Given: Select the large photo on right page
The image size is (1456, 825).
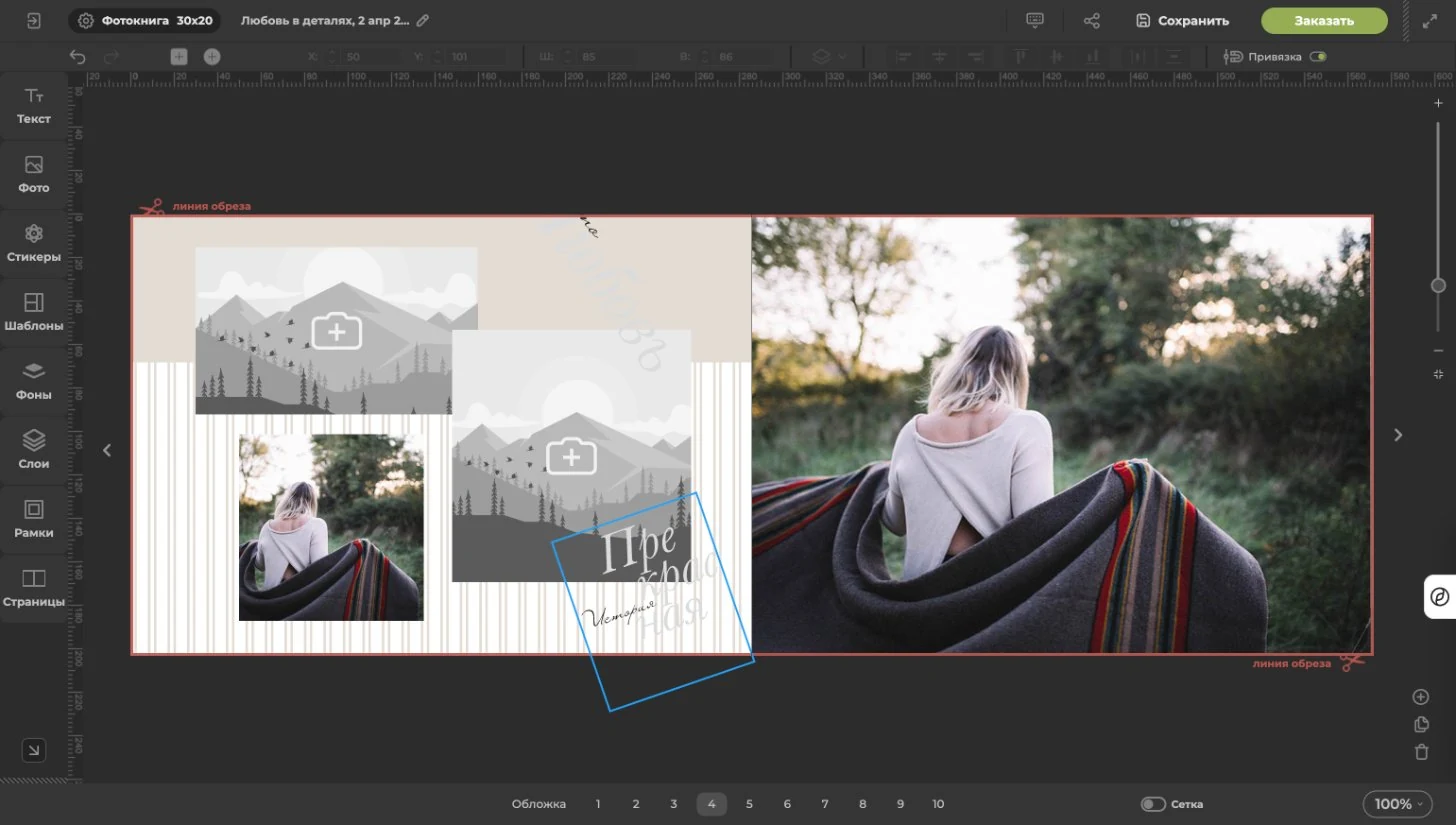Looking at the screenshot, I should pyautogui.click(x=1062, y=435).
